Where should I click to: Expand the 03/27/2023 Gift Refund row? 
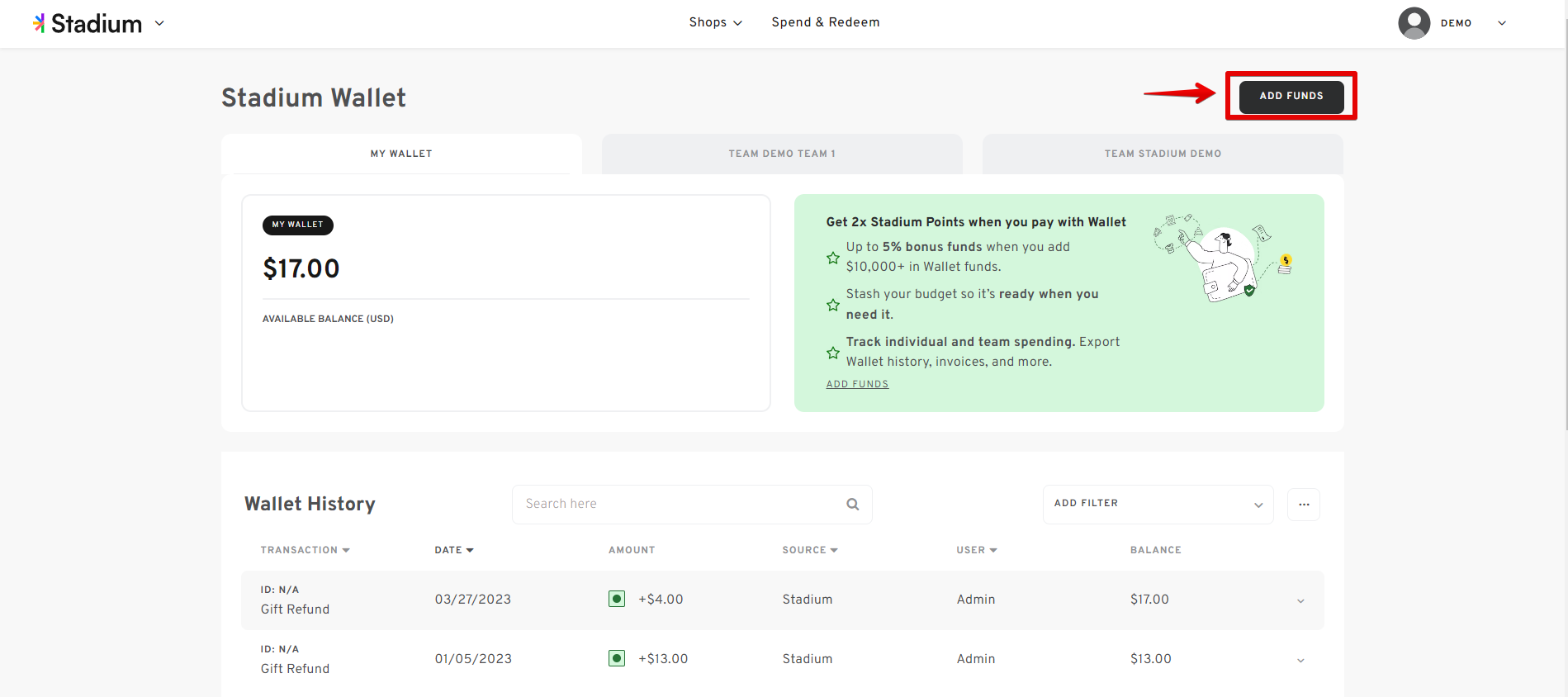(x=1300, y=600)
